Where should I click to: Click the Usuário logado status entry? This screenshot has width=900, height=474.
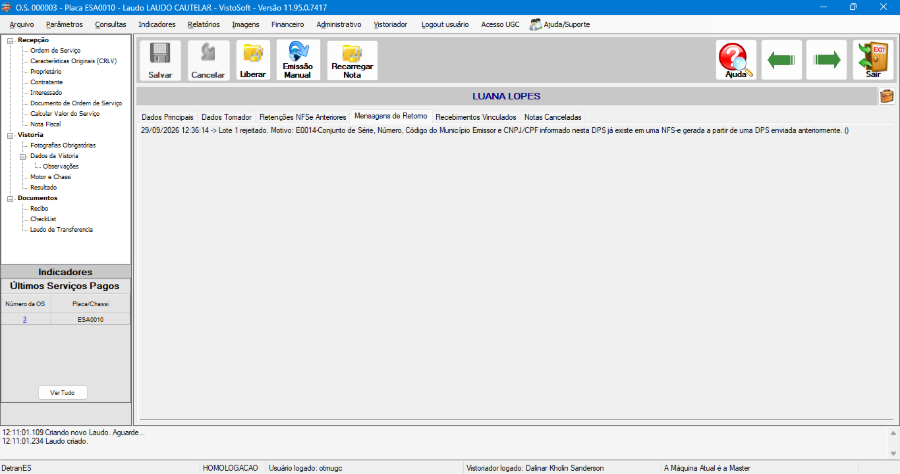point(305,468)
